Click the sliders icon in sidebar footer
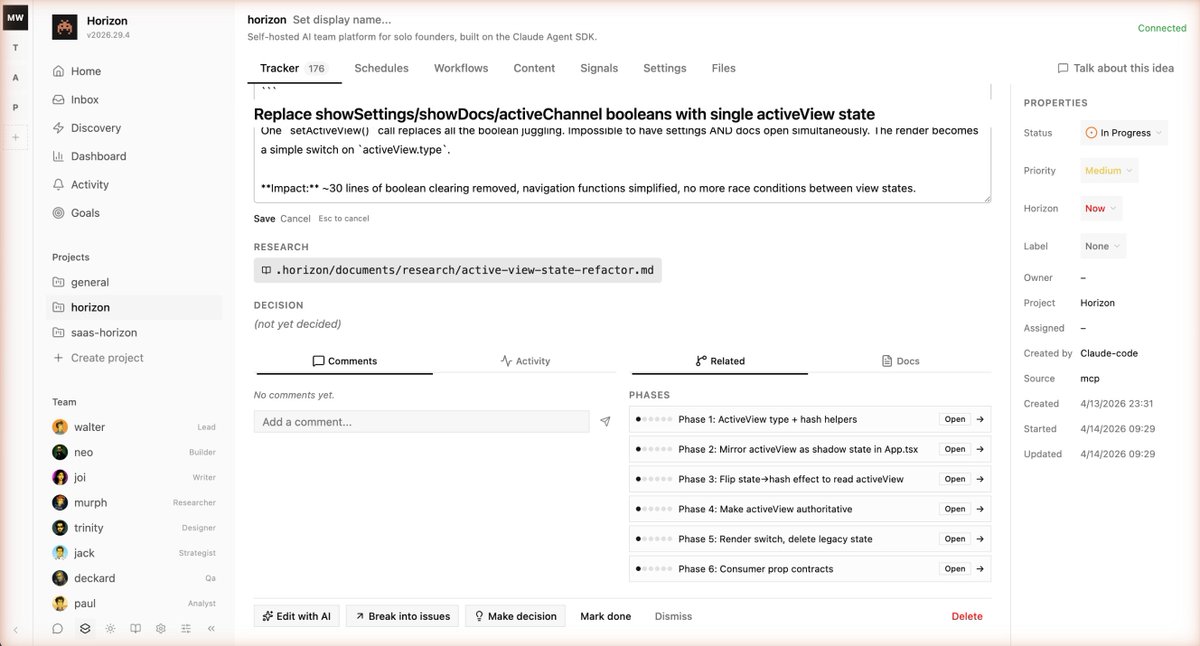Image resolution: width=1200 pixels, height=646 pixels. pyautogui.click(x=186, y=629)
